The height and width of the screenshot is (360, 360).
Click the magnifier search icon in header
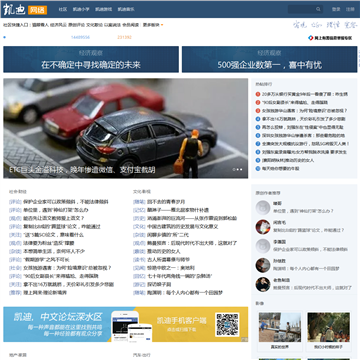pos(318,9)
